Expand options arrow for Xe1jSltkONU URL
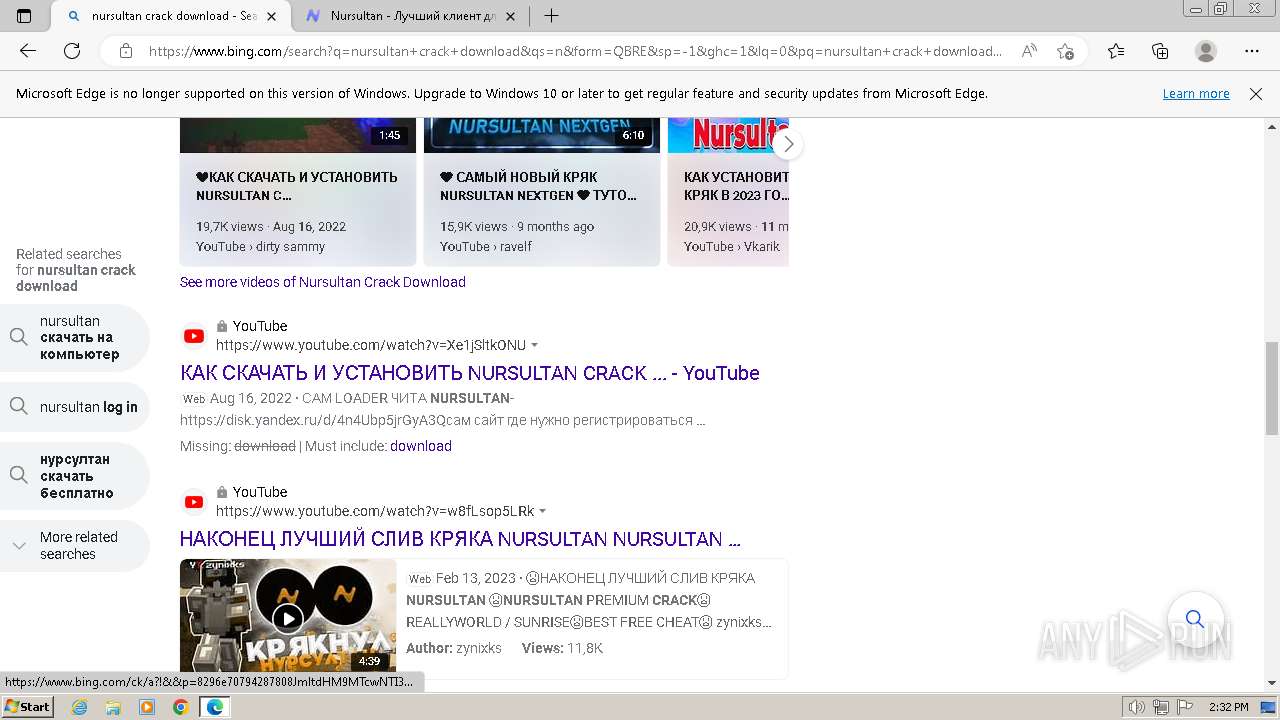 point(535,345)
